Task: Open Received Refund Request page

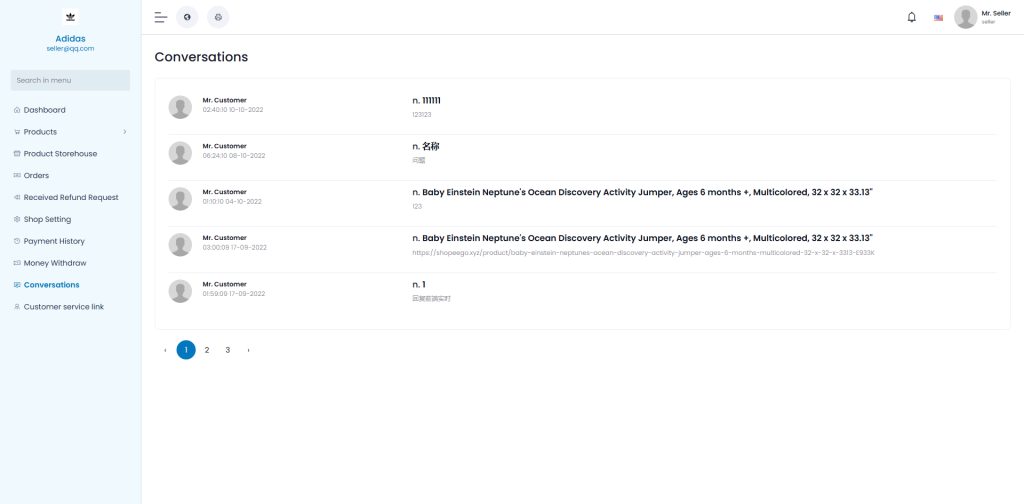Action: [x=70, y=198]
